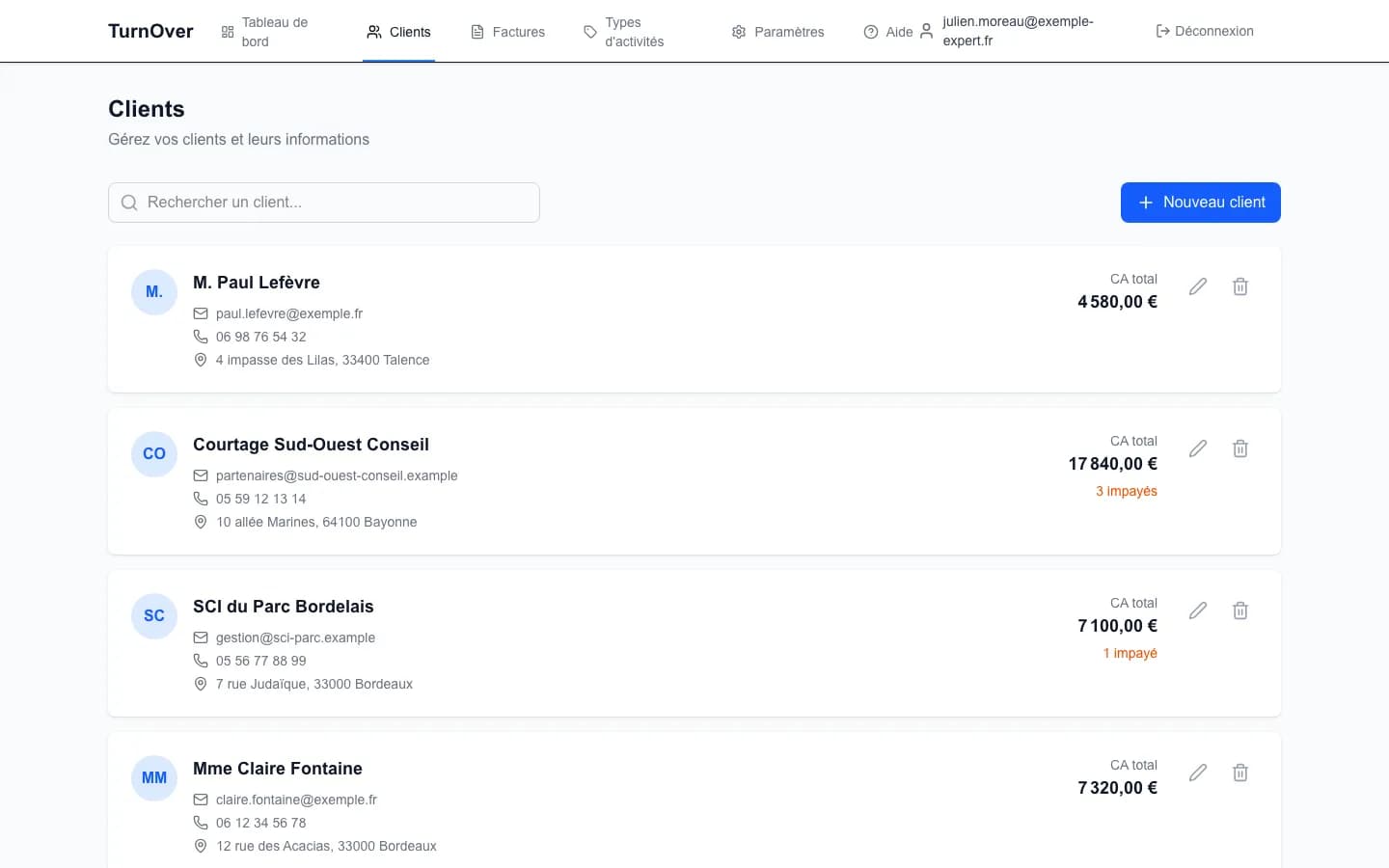Click phone number 05 56 77 88 99
This screenshot has width=1389, height=868.
point(261,661)
